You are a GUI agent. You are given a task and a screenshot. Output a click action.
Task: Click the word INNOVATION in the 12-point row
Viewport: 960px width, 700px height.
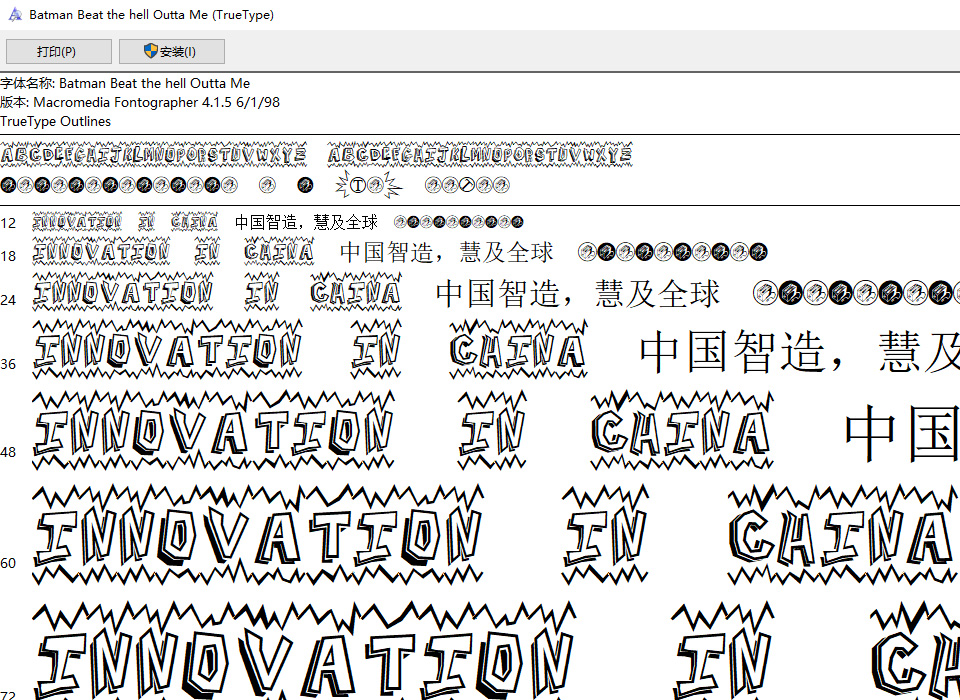77,222
